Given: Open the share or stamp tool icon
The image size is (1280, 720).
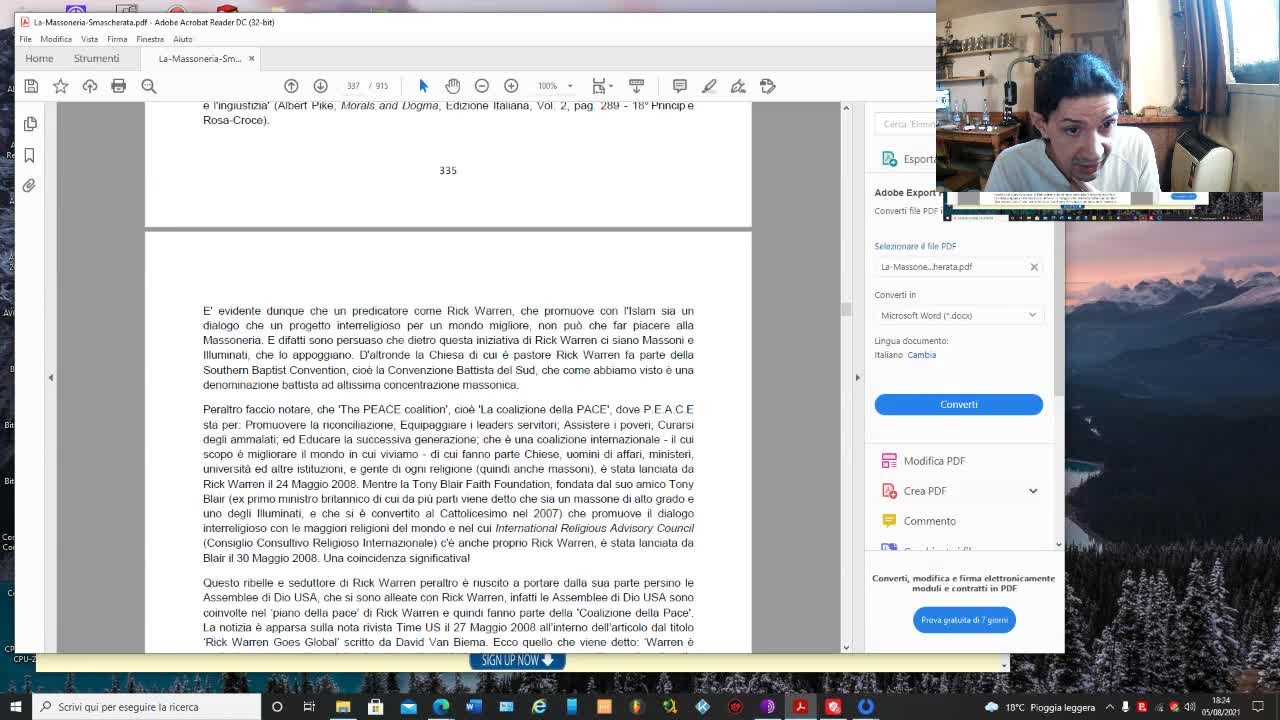Looking at the screenshot, I should click(x=768, y=86).
